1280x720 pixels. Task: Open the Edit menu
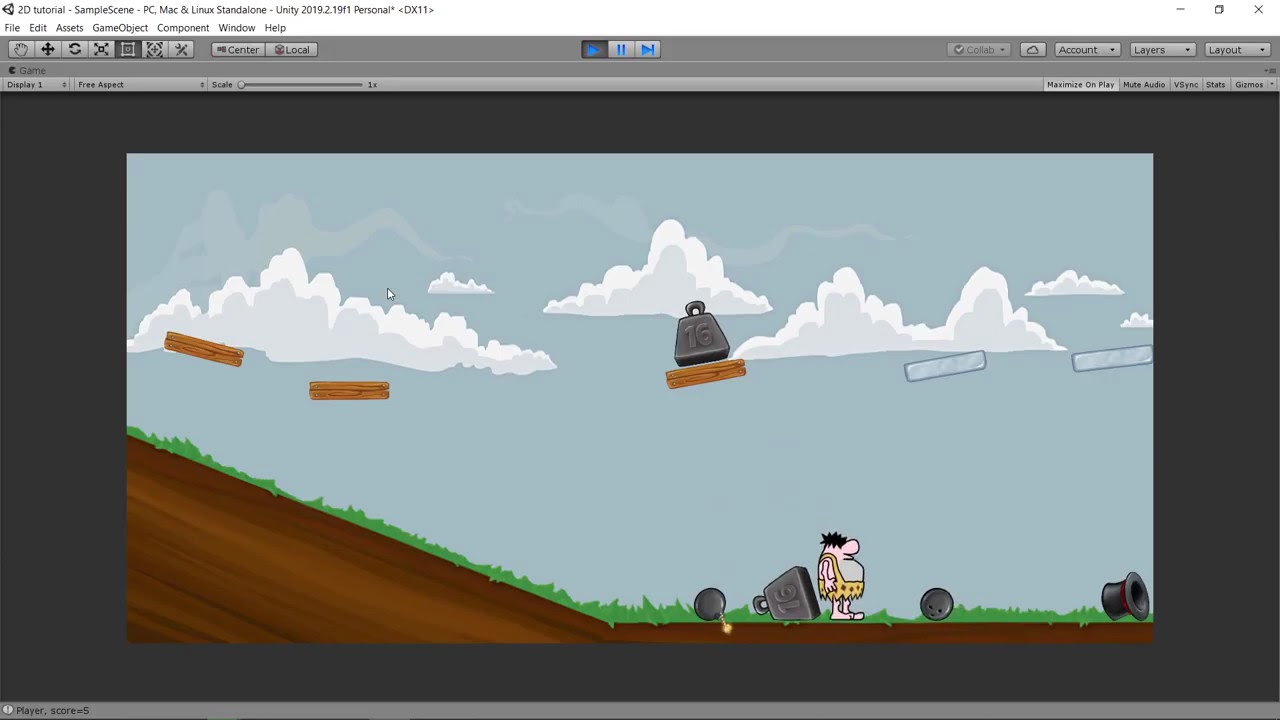pyautogui.click(x=38, y=27)
